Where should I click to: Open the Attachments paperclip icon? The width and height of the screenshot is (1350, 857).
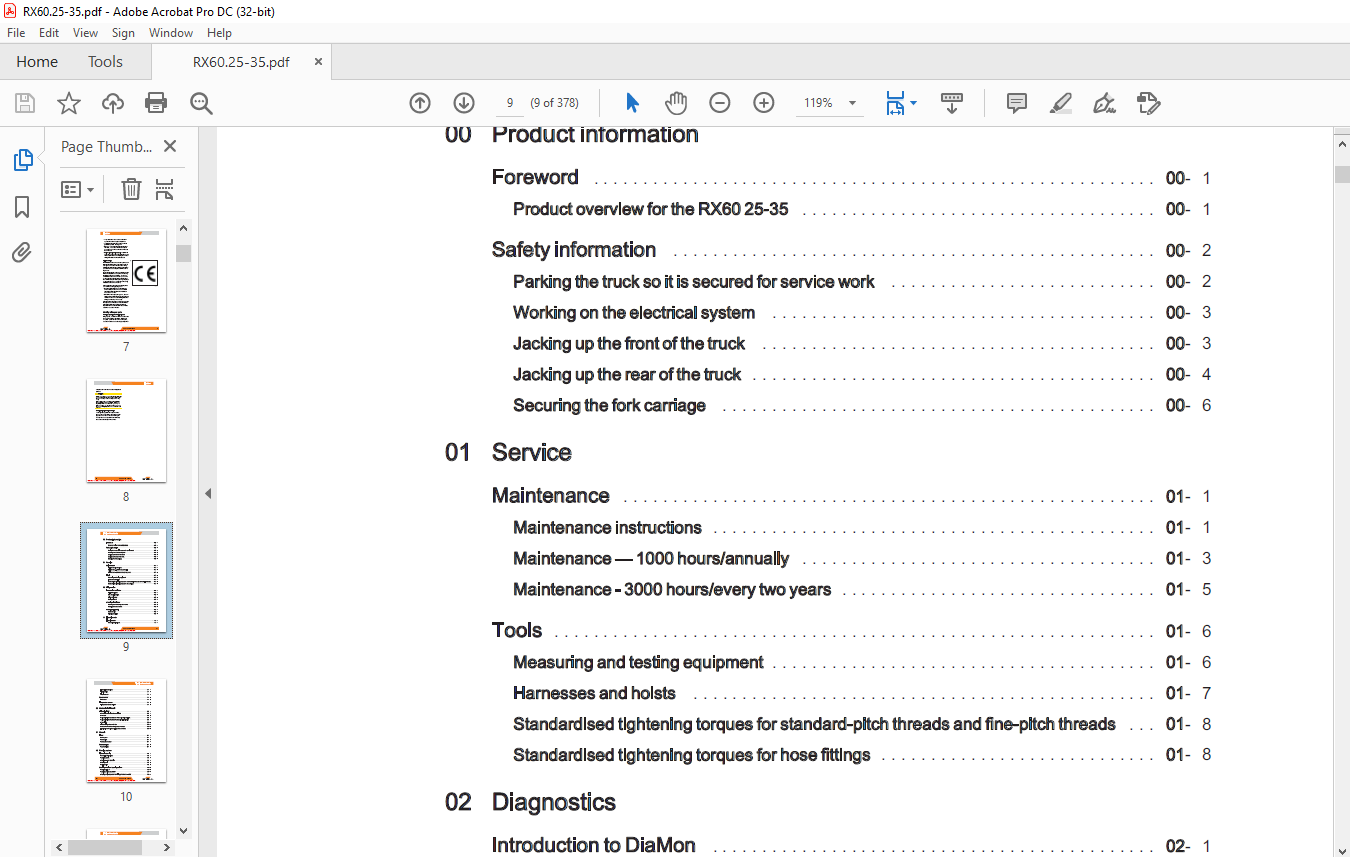[x=22, y=253]
